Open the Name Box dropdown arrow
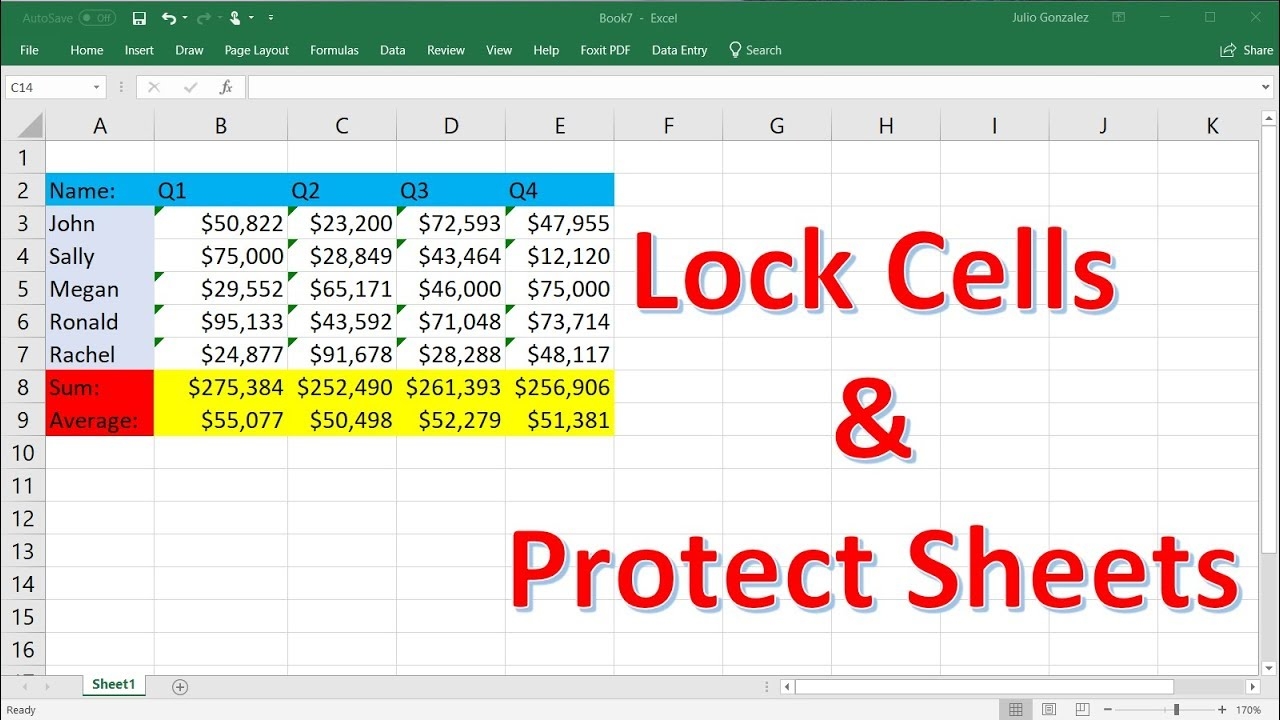The image size is (1280, 720). point(97,87)
